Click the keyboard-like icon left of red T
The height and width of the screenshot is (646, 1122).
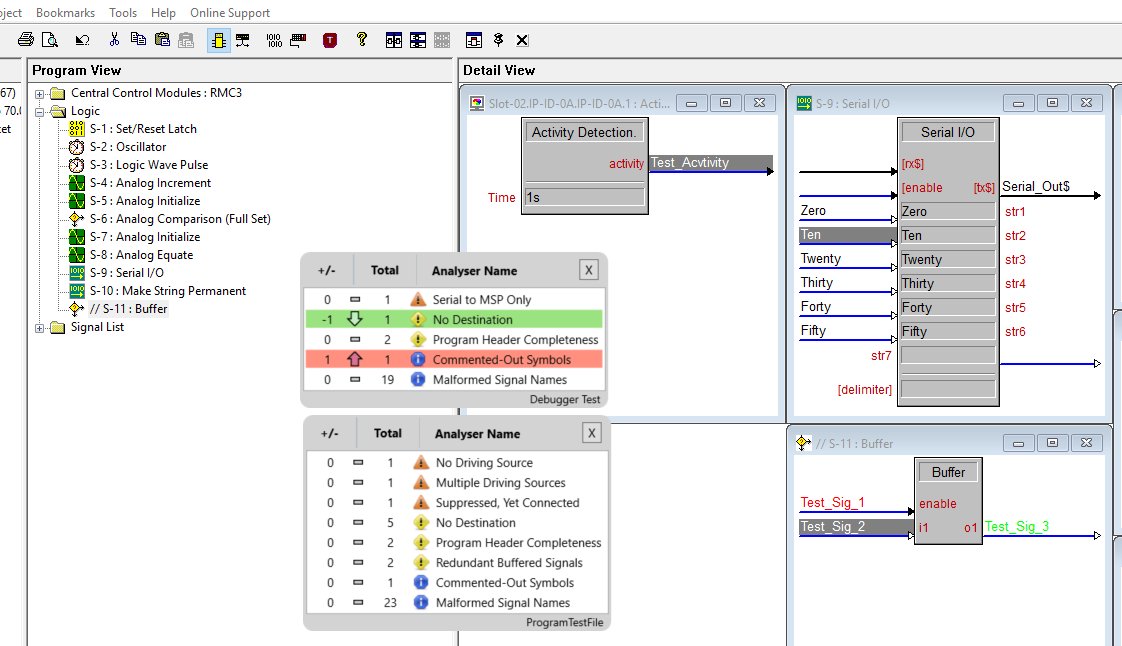pyautogui.click(x=298, y=40)
